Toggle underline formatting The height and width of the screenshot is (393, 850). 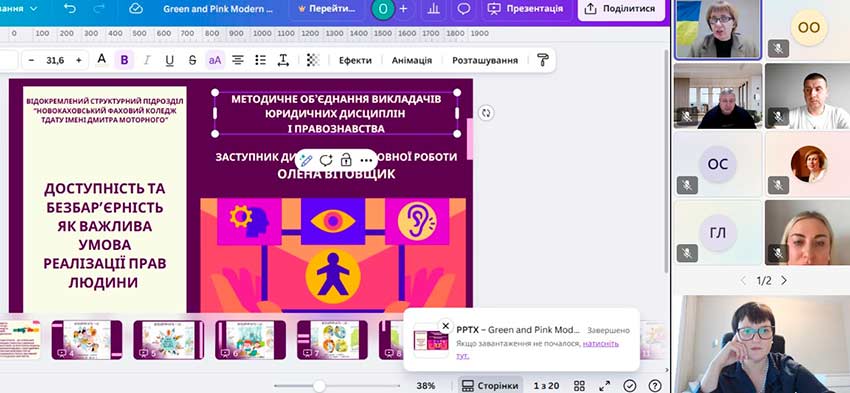170,60
